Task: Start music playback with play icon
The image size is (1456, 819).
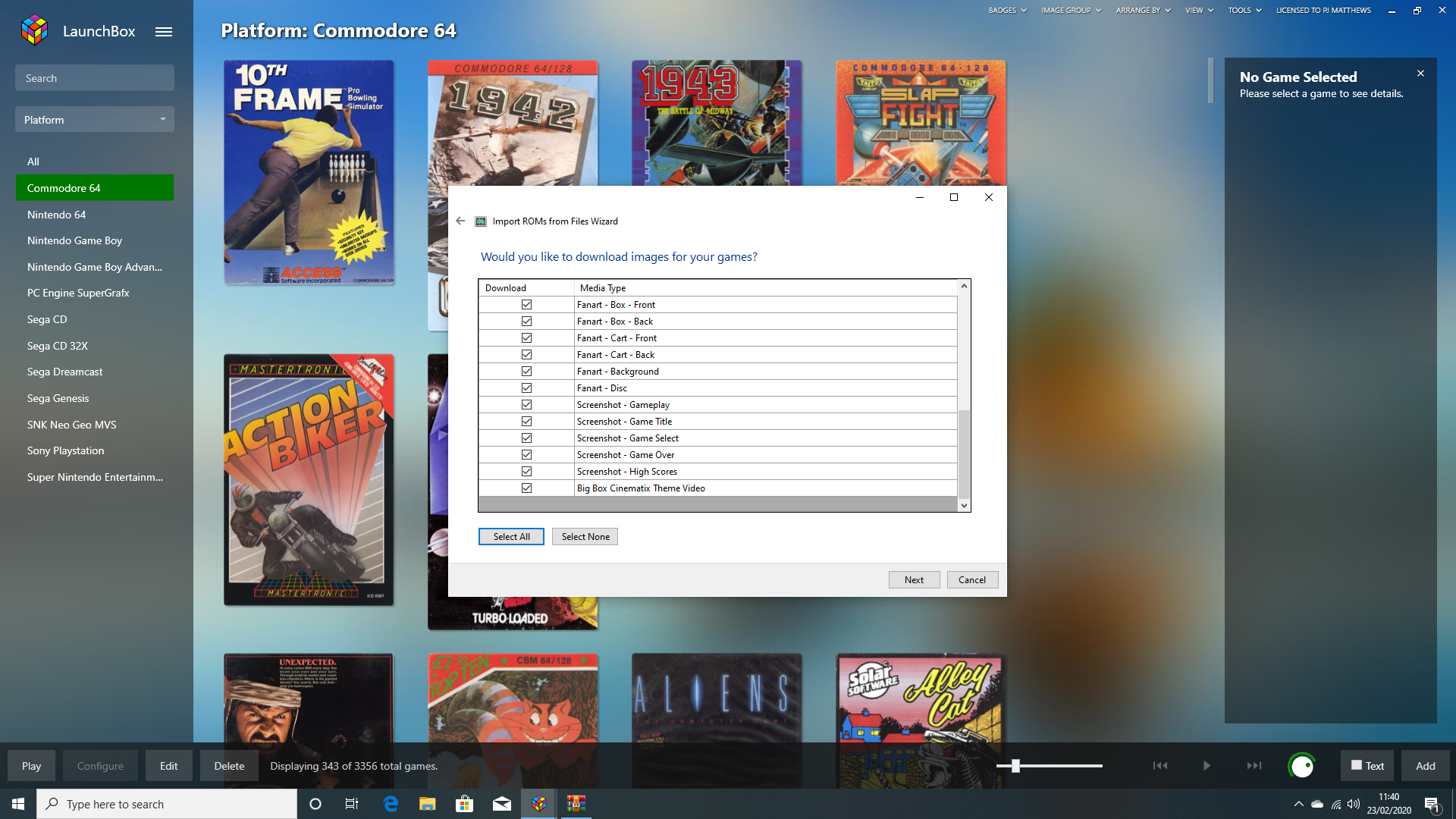Action: (x=1207, y=766)
